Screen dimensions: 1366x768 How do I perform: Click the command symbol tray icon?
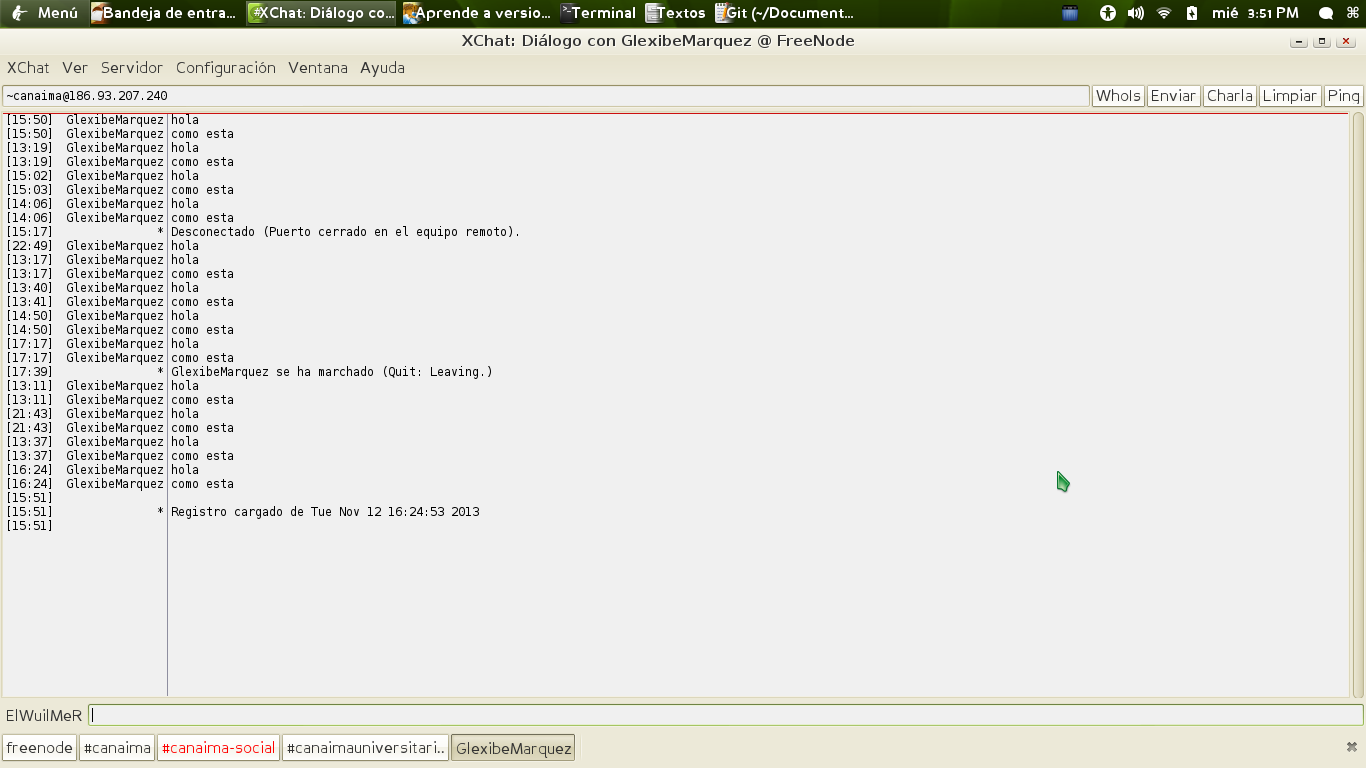pos(1353,13)
